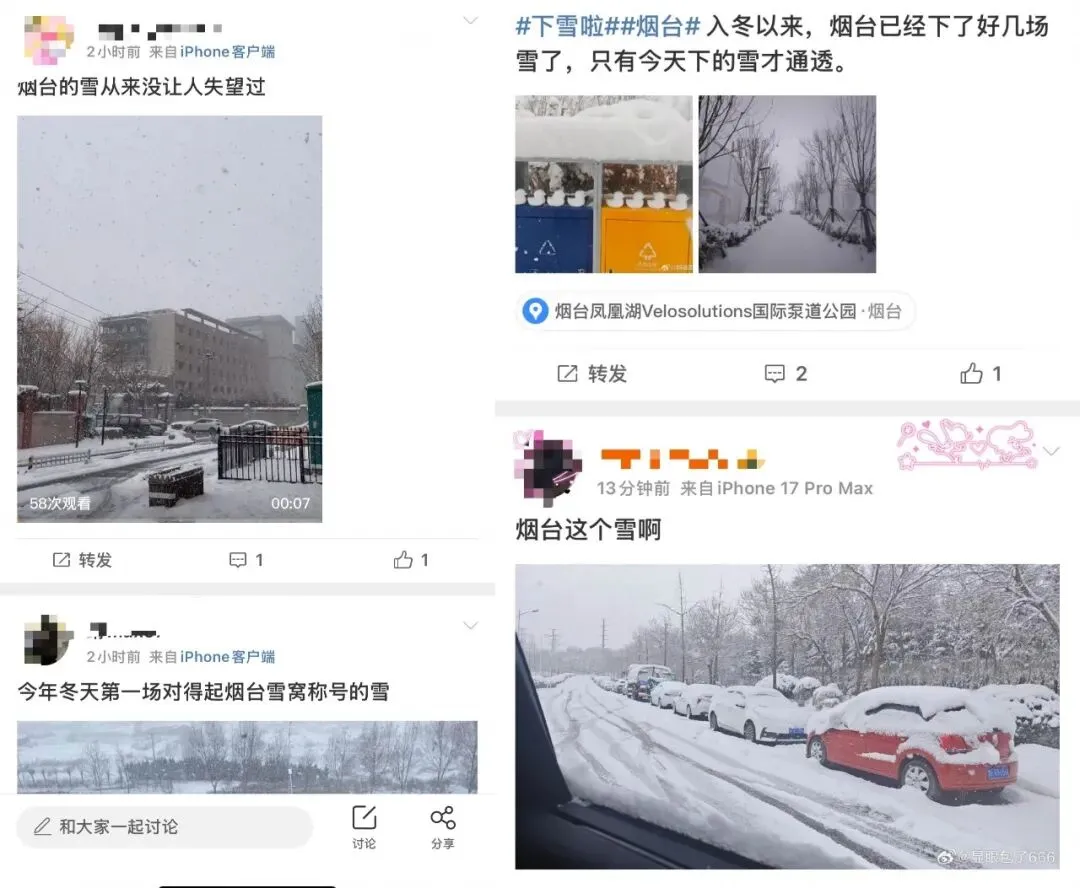Expand the chevron menu on the second left post
This screenshot has height=888, width=1080.
(470, 626)
